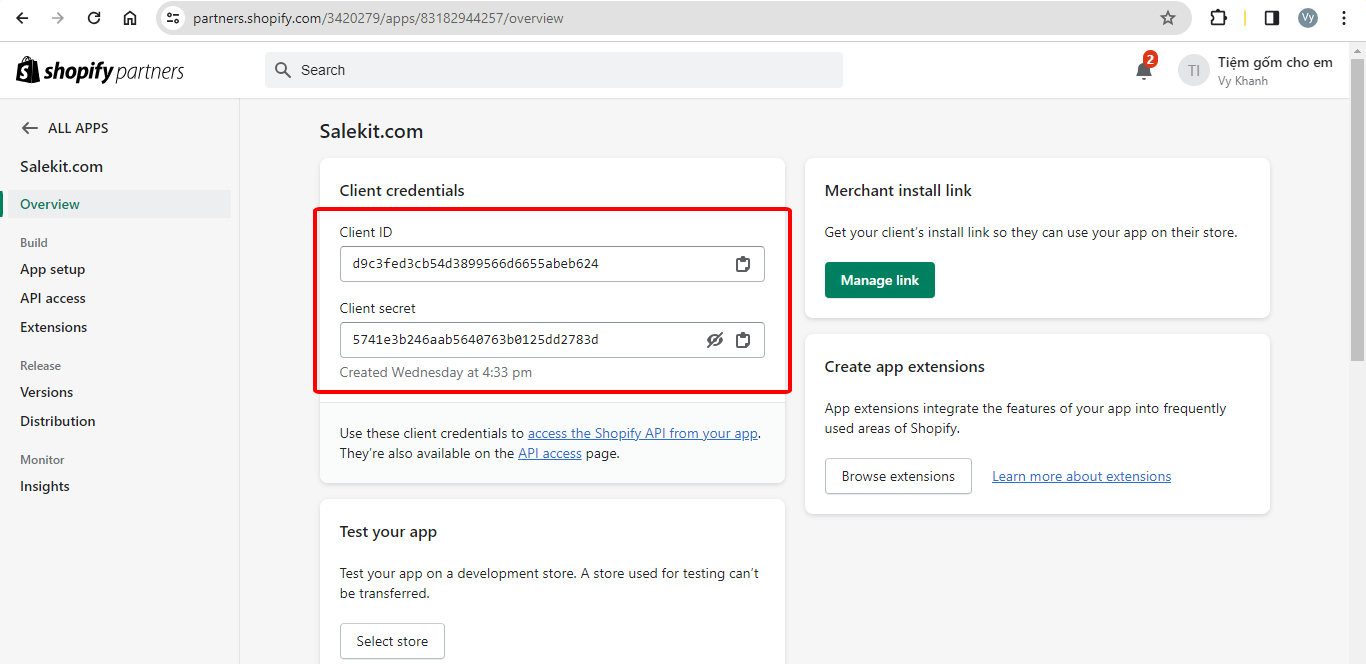The height and width of the screenshot is (664, 1366).
Task: Bookmark this page with the star icon
Action: click(x=1167, y=18)
